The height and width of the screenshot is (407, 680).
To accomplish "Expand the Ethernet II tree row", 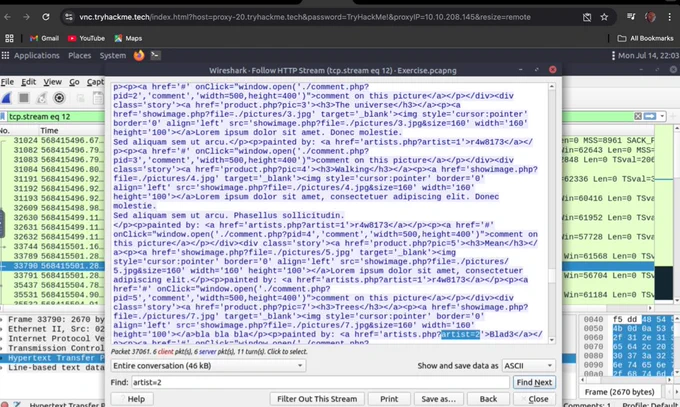I will tap(52, 329).
